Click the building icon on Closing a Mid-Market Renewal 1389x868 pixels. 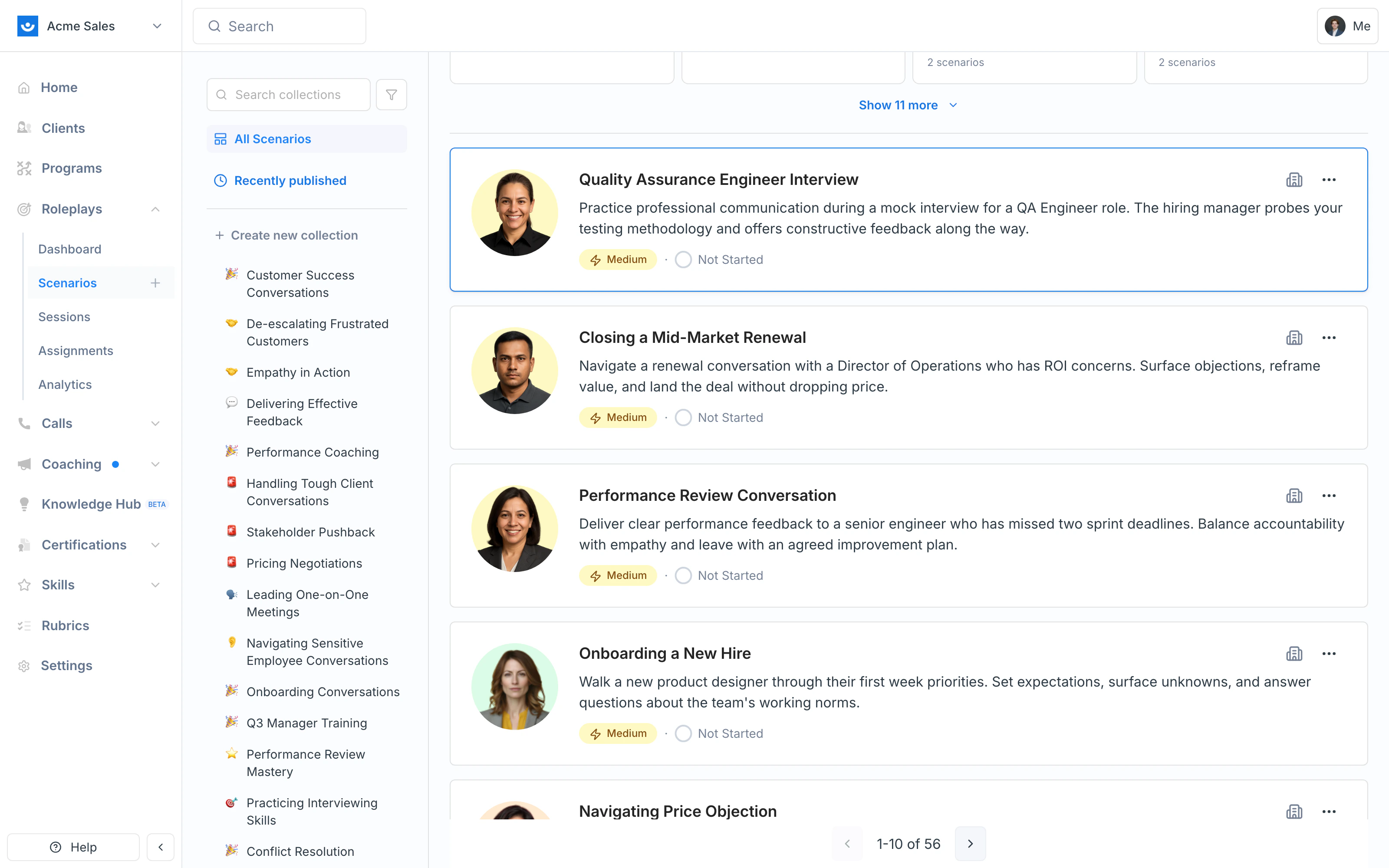(x=1294, y=338)
